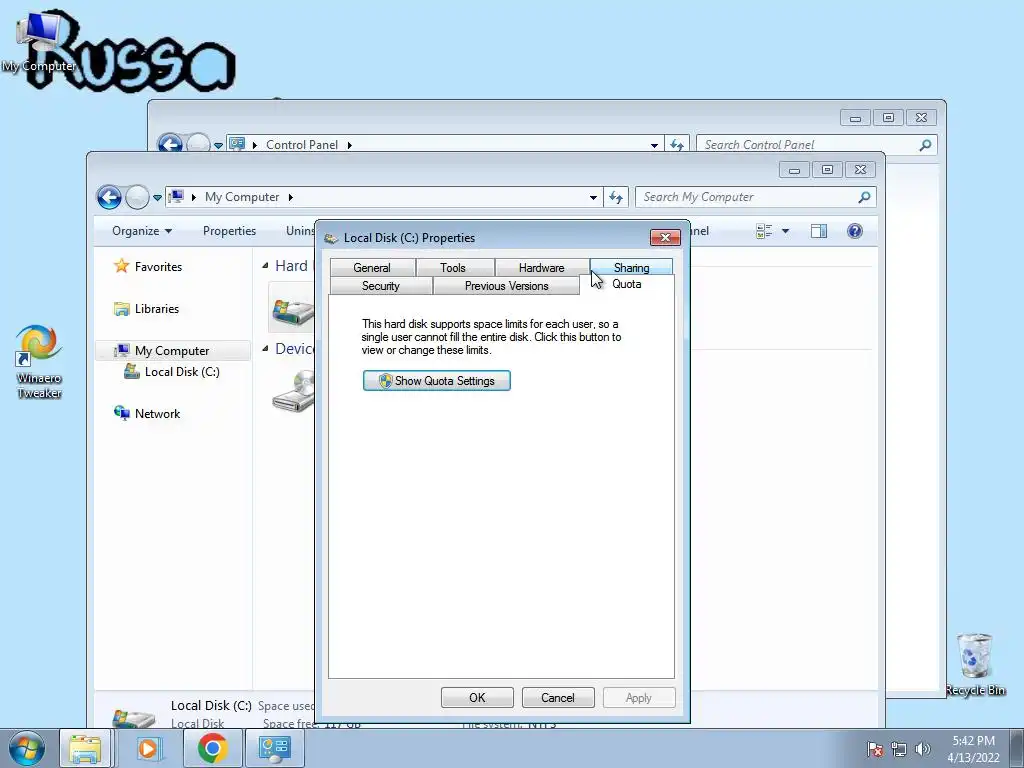Click search magnifier in Control Panel window

click(925, 145)
